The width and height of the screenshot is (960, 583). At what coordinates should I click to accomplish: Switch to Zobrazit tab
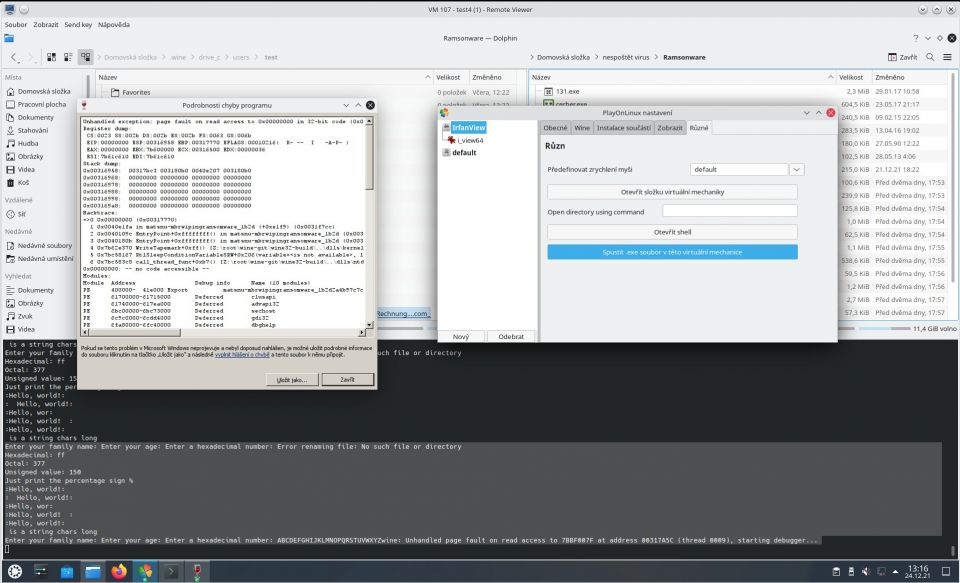click(670, 127)
